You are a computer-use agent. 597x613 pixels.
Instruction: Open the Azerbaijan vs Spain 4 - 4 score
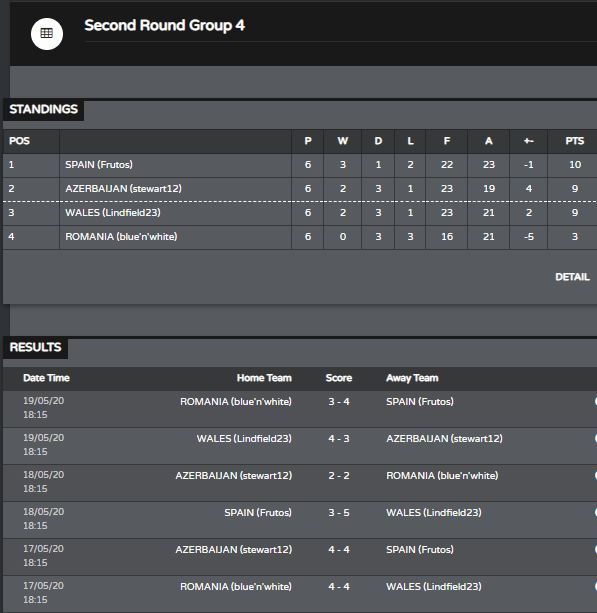[x=339, y=550]
